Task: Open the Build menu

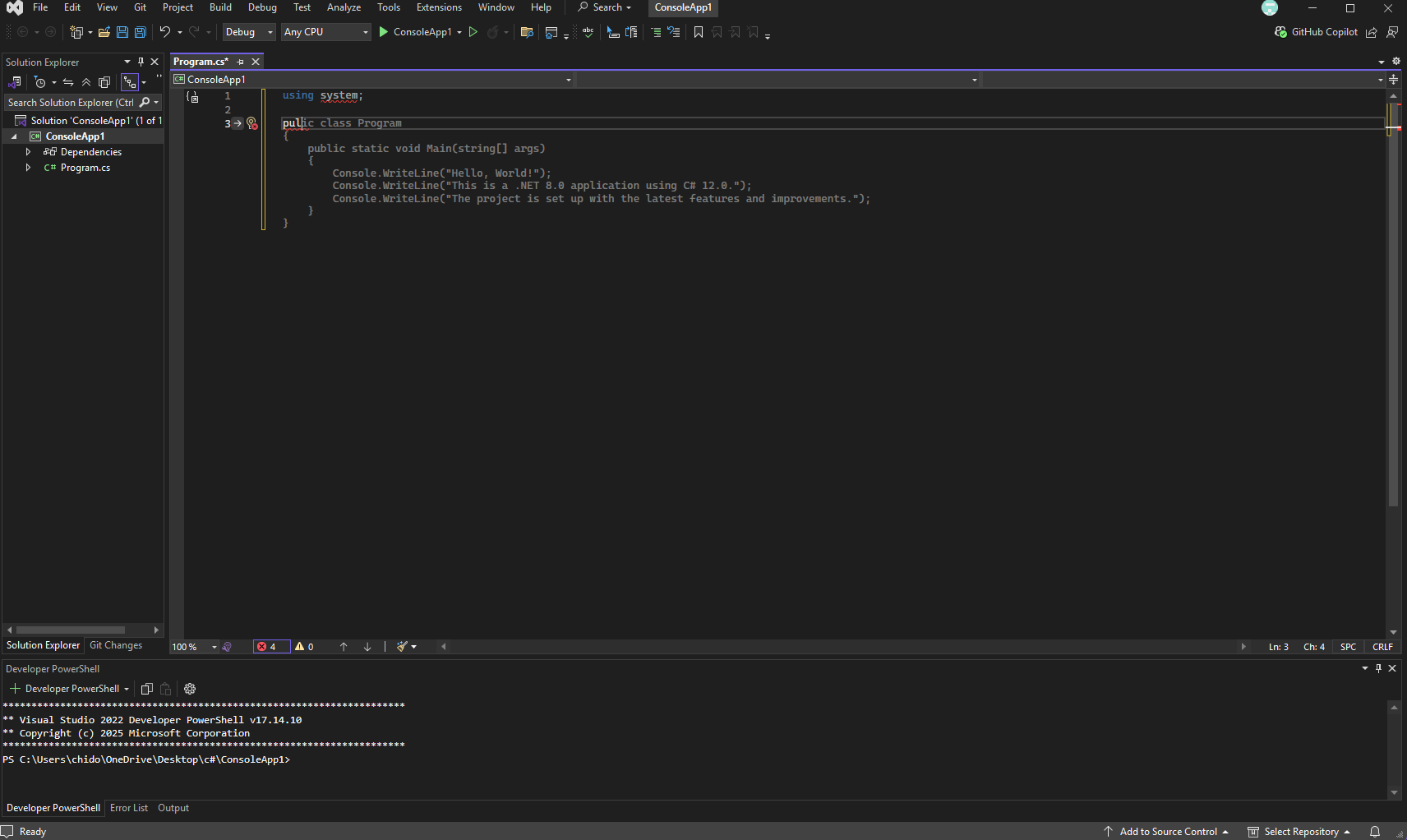Action: tap(220, 7)
